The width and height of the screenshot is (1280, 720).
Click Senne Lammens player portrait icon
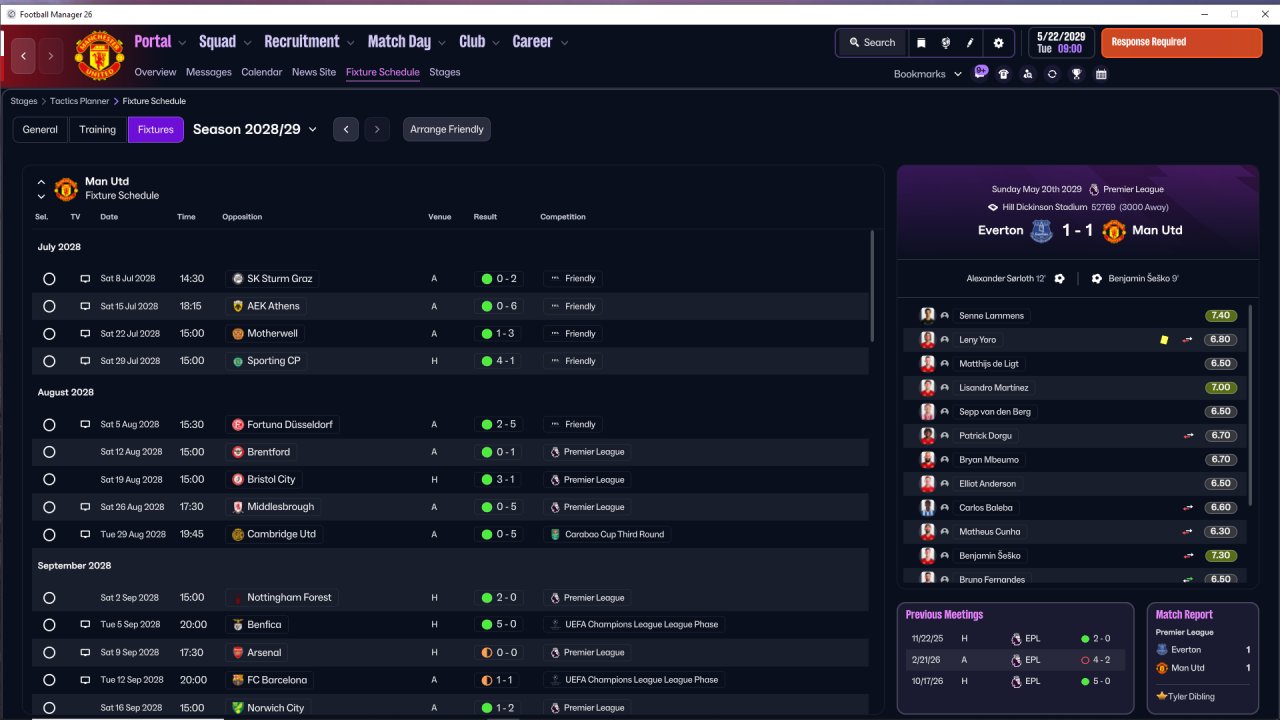927,316
